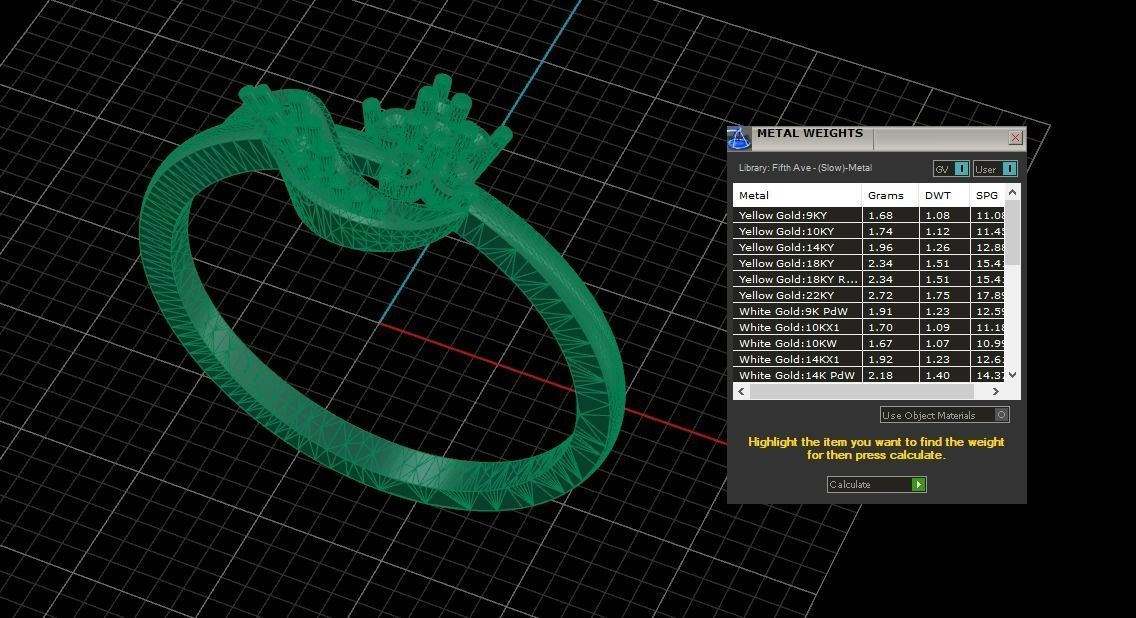Image resolution: width=1136 pixels, height=618 pixels.
Task: Click the 2.18 grams value cell
Action: [x=890, y=375]
